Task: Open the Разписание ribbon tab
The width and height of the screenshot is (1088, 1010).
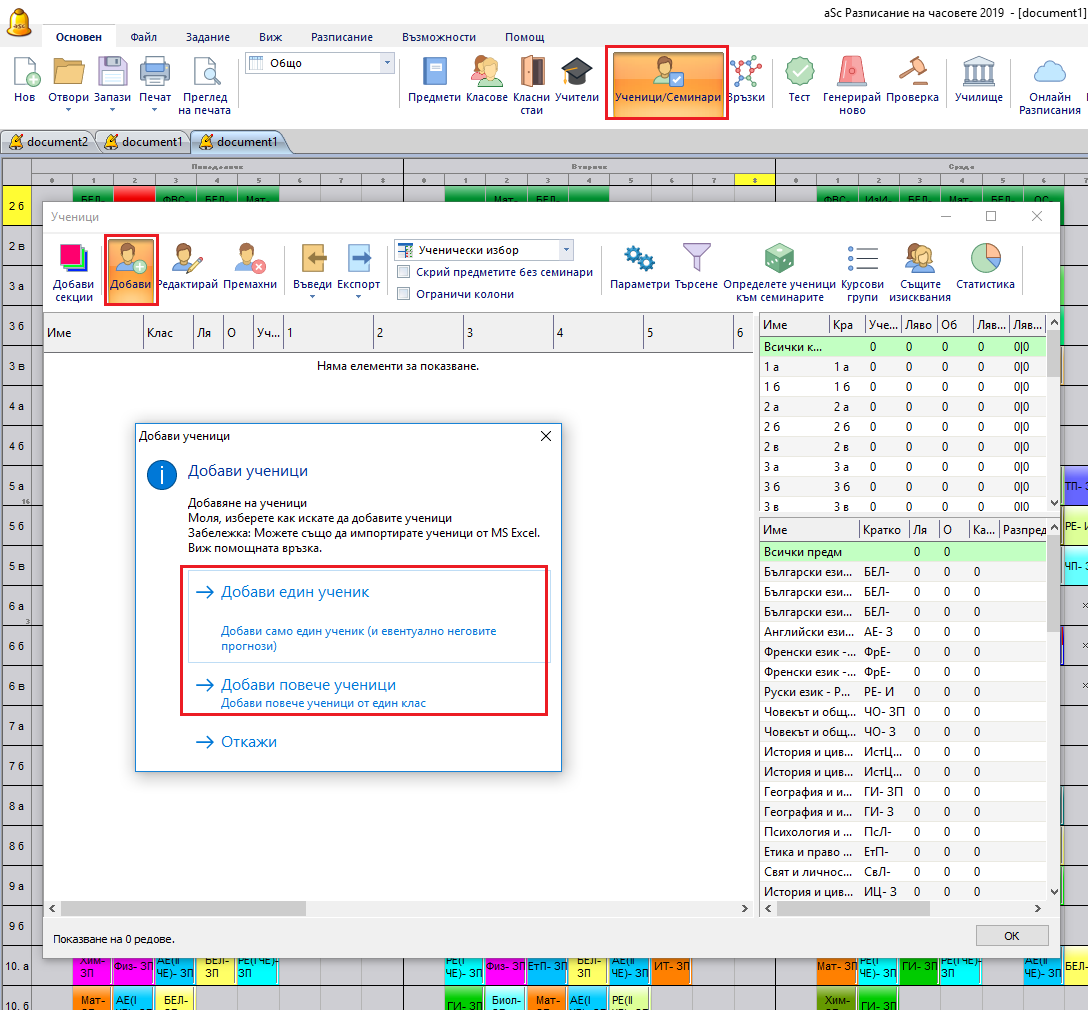Action: (342, 37)
